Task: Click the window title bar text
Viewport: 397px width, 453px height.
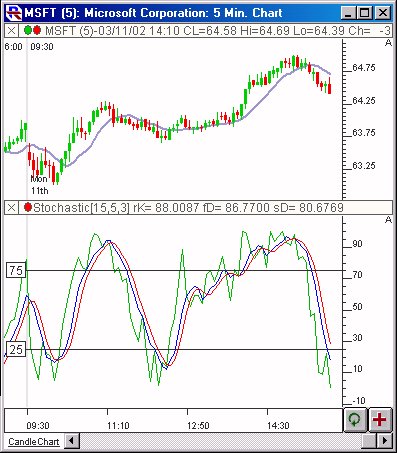Action: pyautogui.click(x=153, y=13)
